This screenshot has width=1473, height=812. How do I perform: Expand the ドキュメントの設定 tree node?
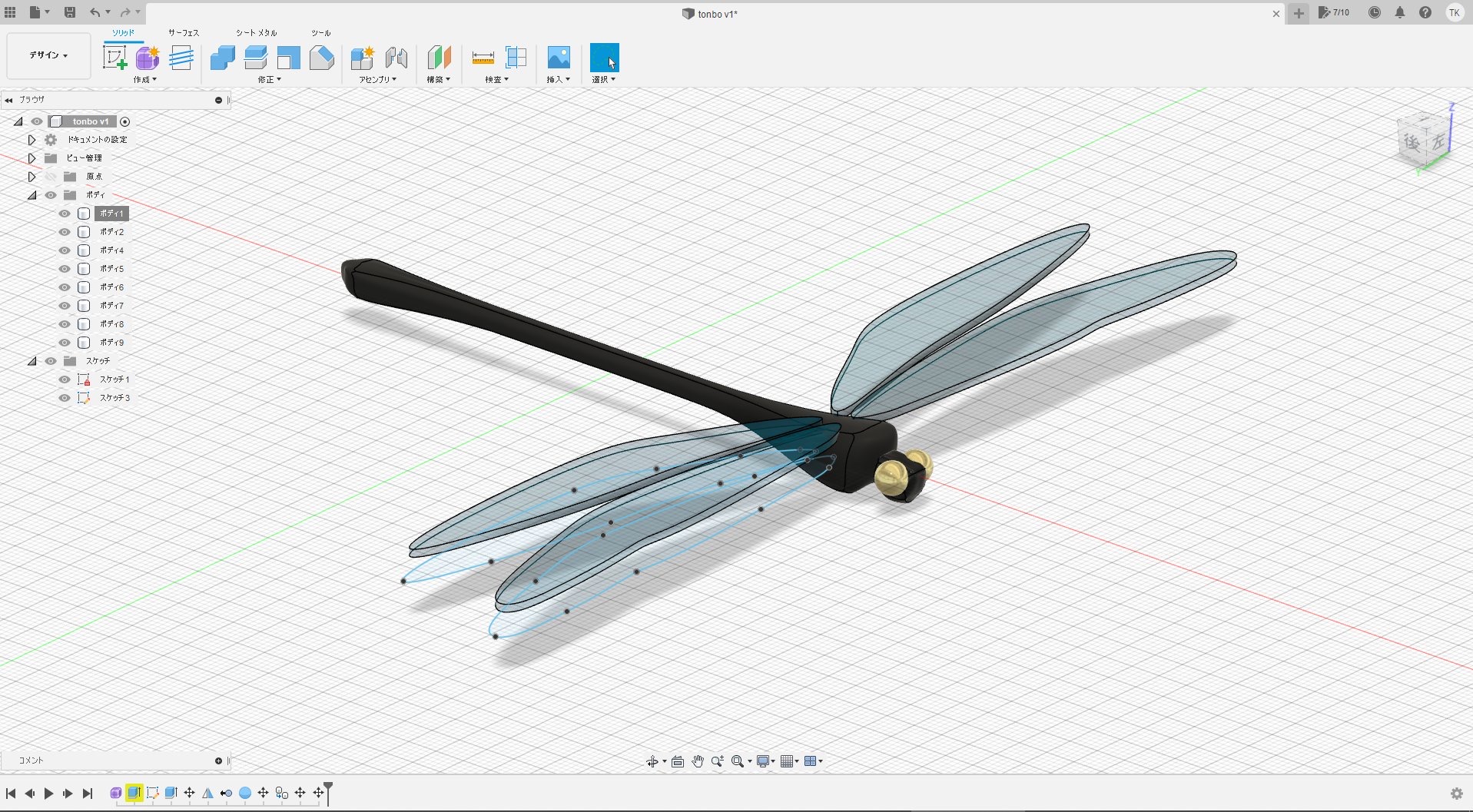(x=32, y=140)
